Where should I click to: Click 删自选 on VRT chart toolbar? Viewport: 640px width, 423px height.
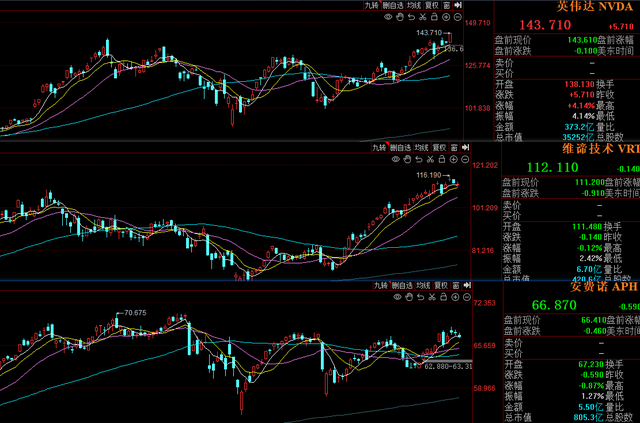(400, 147)
